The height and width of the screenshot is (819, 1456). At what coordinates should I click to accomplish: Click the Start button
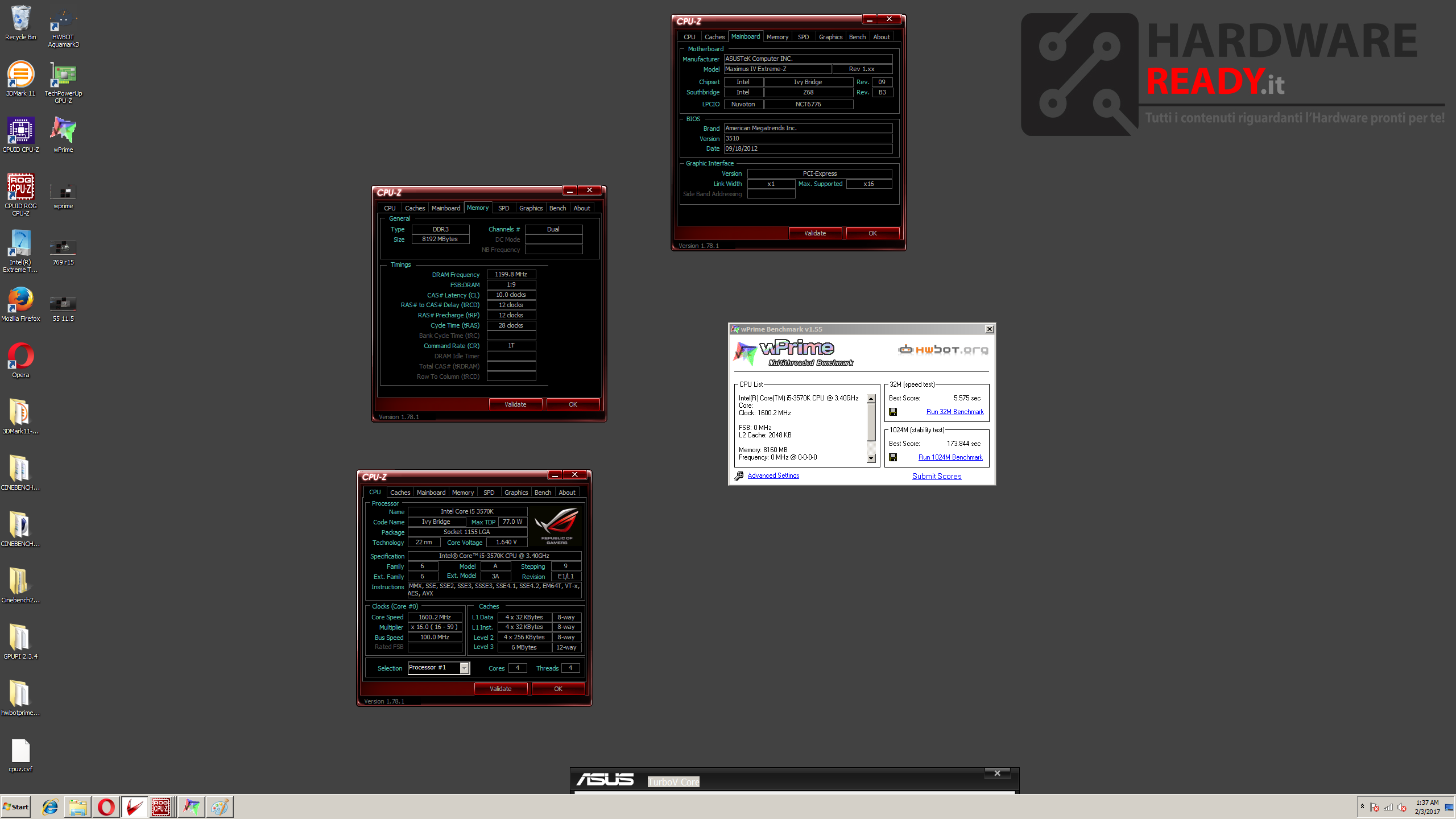coord(16,806)
